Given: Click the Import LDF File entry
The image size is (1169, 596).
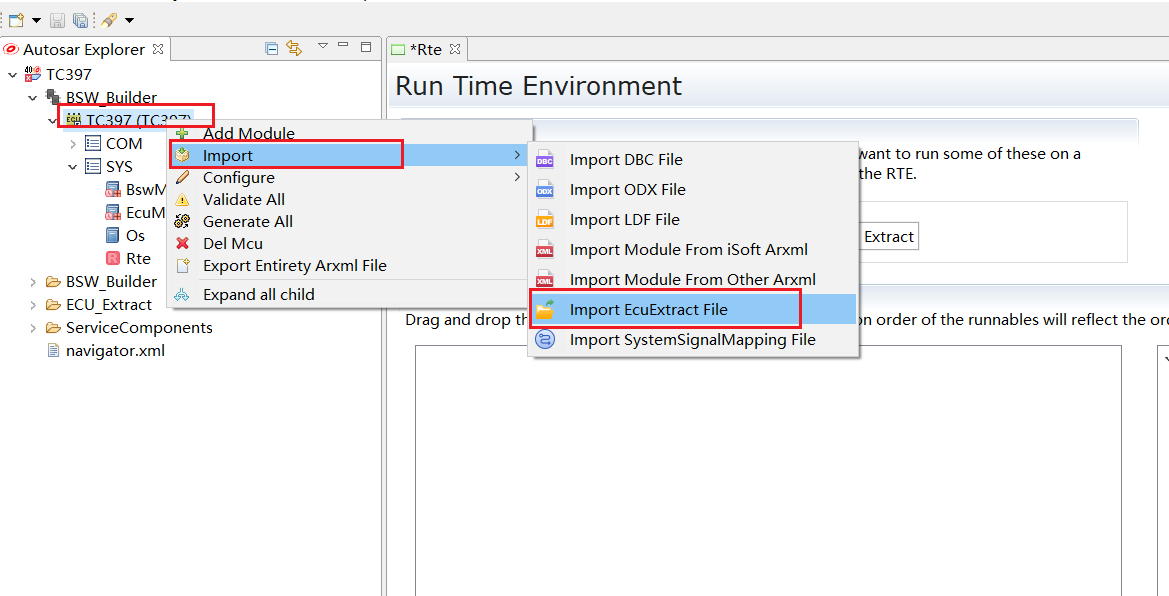Looking at the screenshot, I should [624, 220].
